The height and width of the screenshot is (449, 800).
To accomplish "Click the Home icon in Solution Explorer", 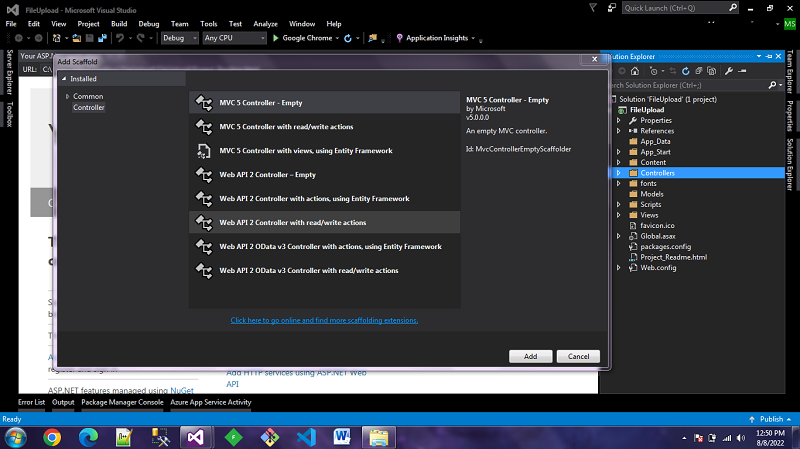I will point(635,71).
